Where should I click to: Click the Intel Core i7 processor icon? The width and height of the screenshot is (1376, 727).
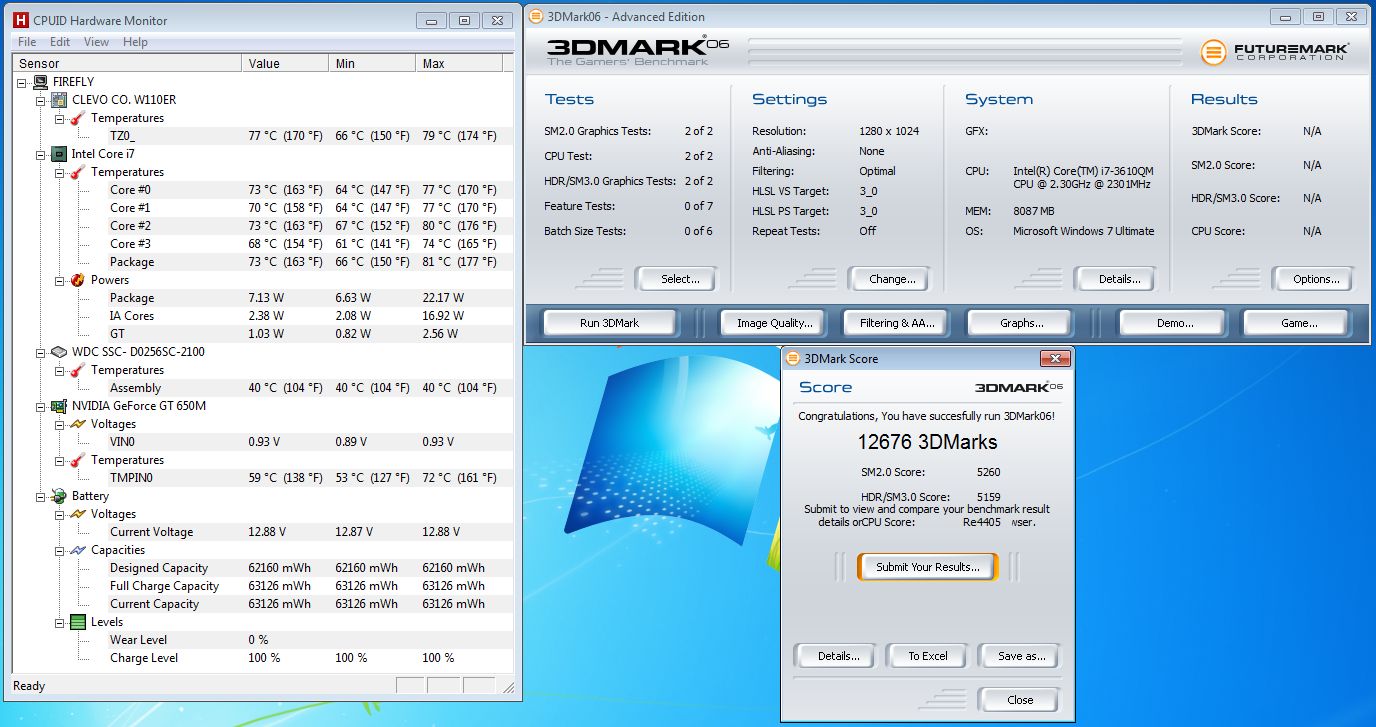60,154
